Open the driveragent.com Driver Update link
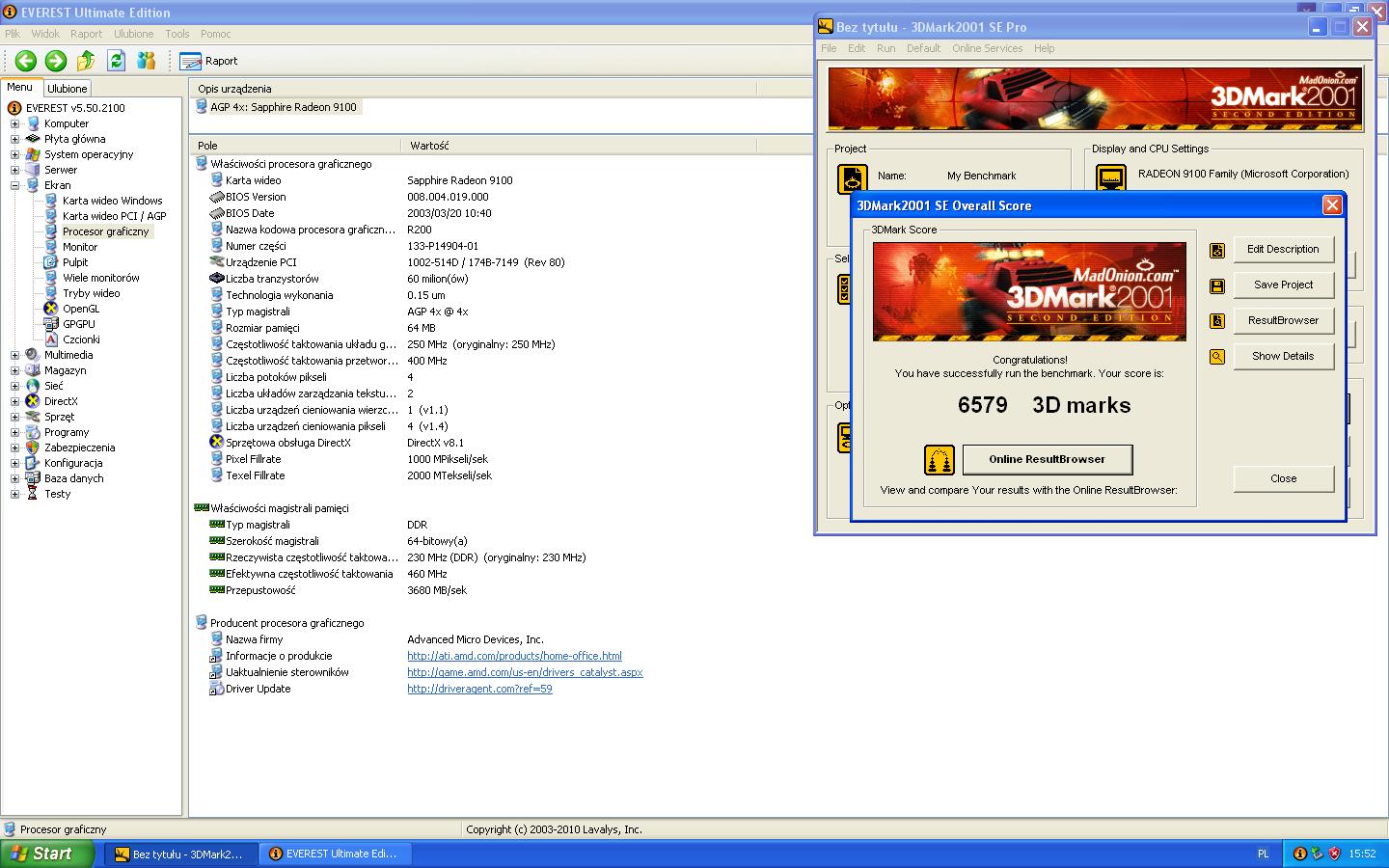The height and width of the screenshot is (868, 1389). point(479,689)
